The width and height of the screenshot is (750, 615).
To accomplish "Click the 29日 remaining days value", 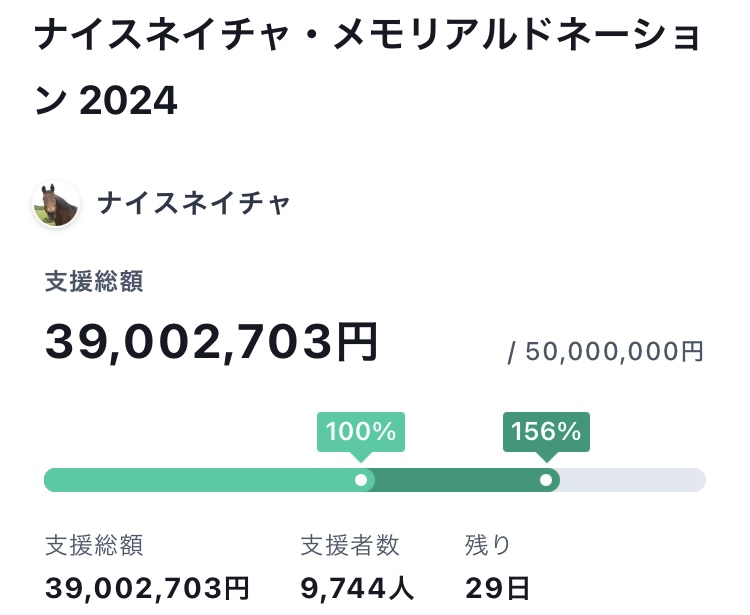I will 497,588.
